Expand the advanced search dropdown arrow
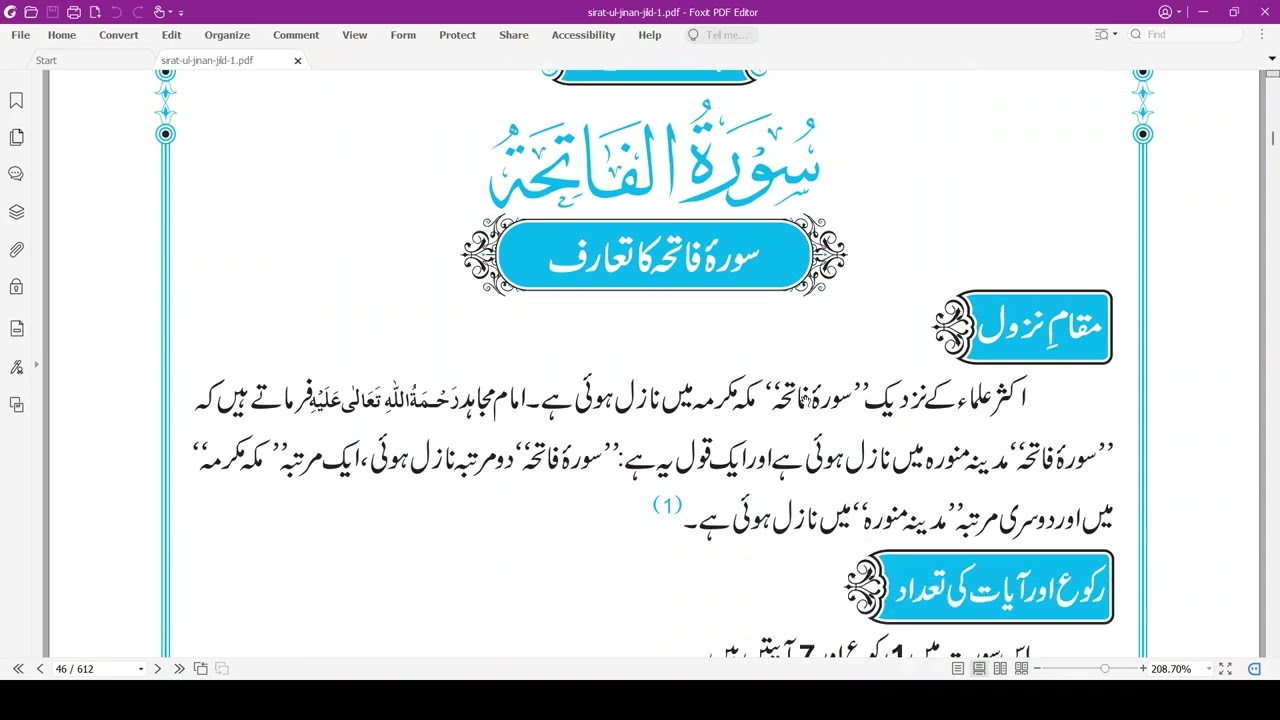The image size is (1280, 720). pos(1115,34)
